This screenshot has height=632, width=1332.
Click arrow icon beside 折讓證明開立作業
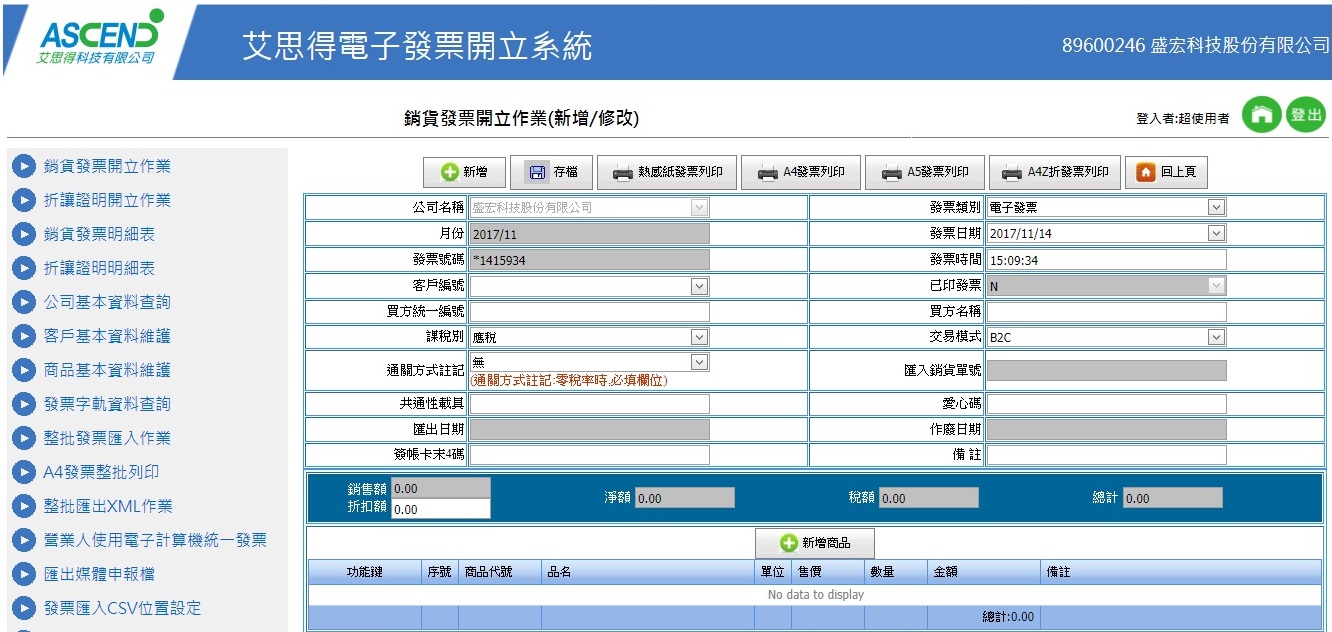23,200
